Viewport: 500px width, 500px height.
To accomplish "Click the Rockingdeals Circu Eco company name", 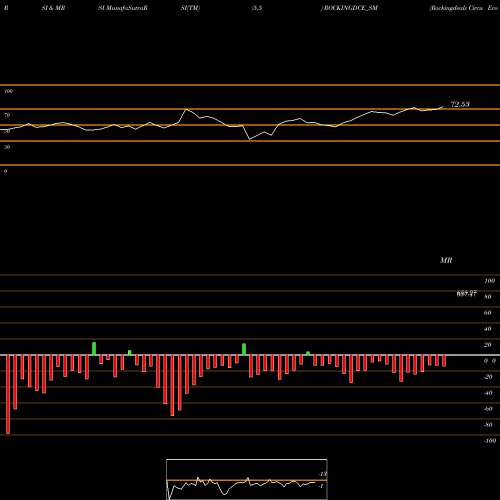I will (464, 8).
